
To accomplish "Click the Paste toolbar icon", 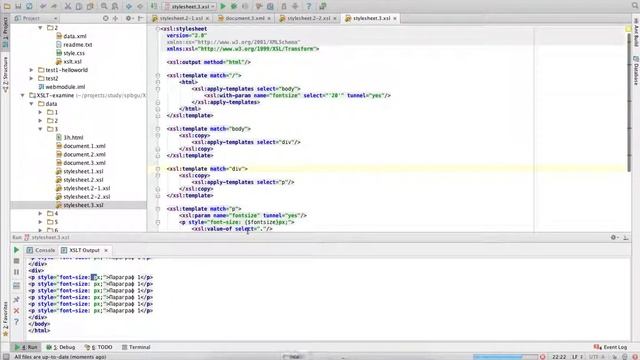I will (90, 6).
